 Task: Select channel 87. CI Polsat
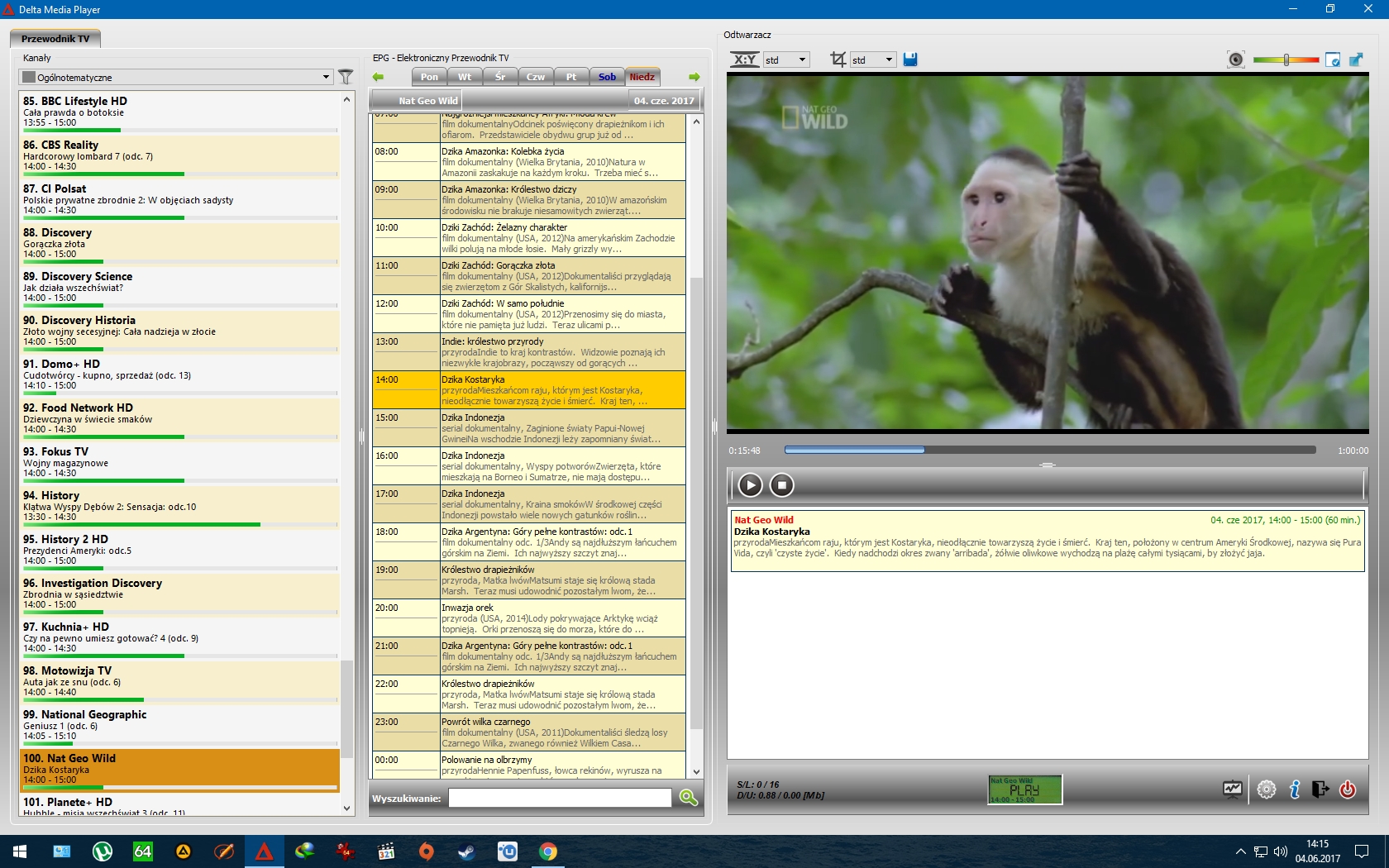click(179, 199)
